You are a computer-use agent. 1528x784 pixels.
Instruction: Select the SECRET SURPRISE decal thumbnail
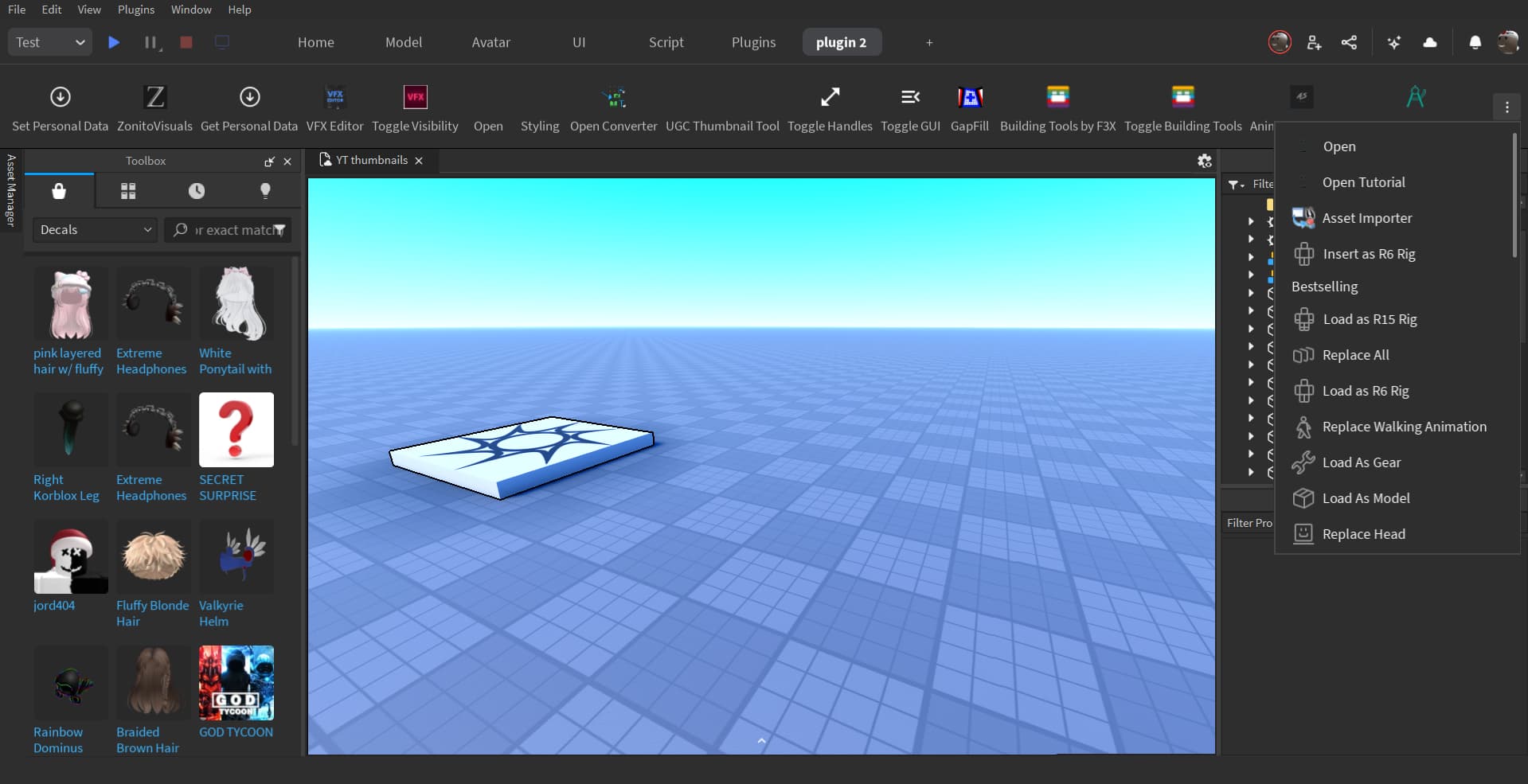pos(236,430)
